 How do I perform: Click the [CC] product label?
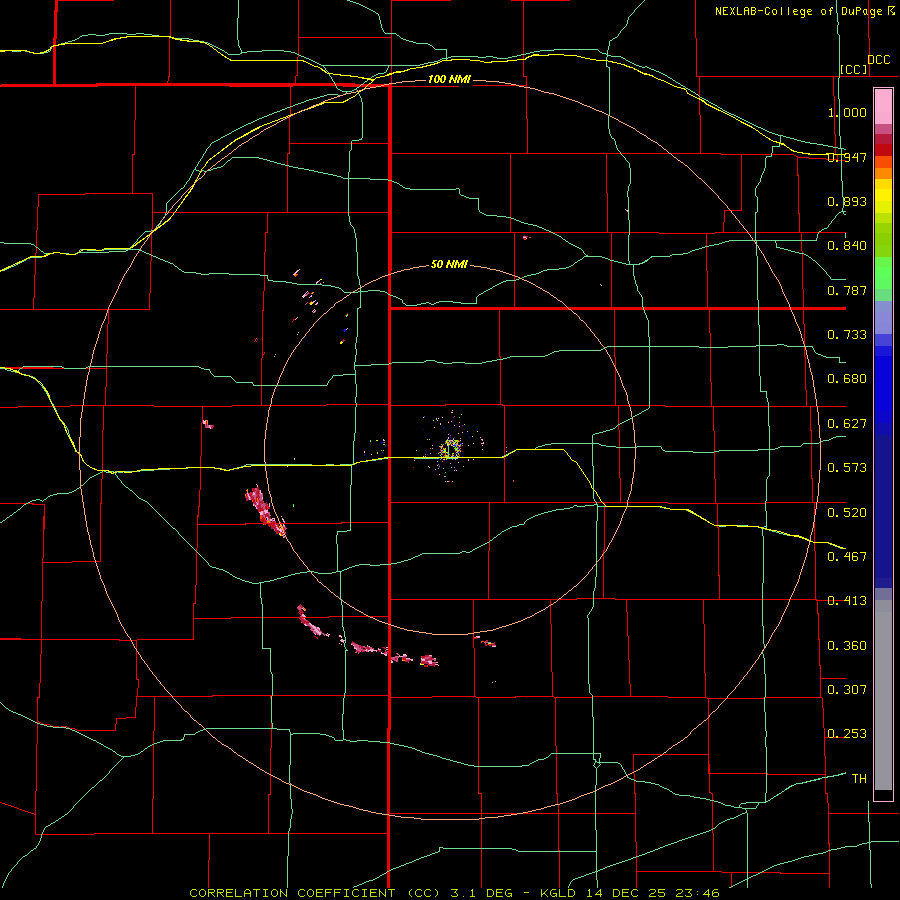[854, 69]
